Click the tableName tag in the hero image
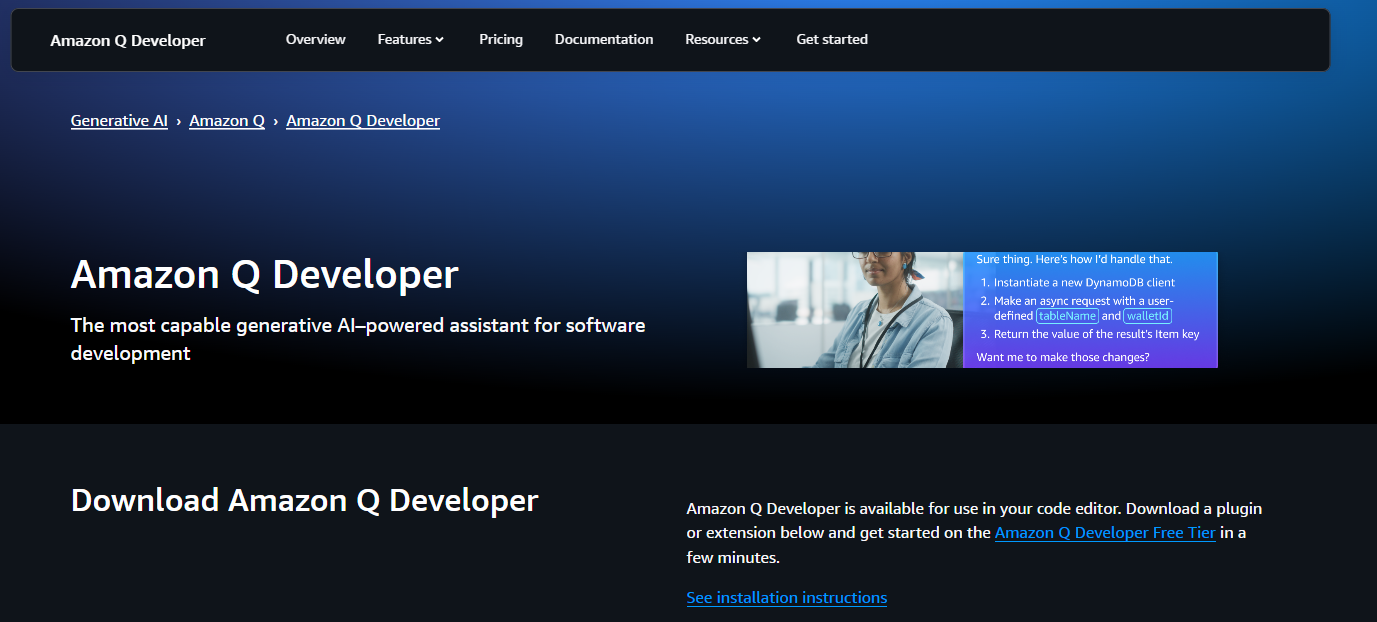 1067,316
